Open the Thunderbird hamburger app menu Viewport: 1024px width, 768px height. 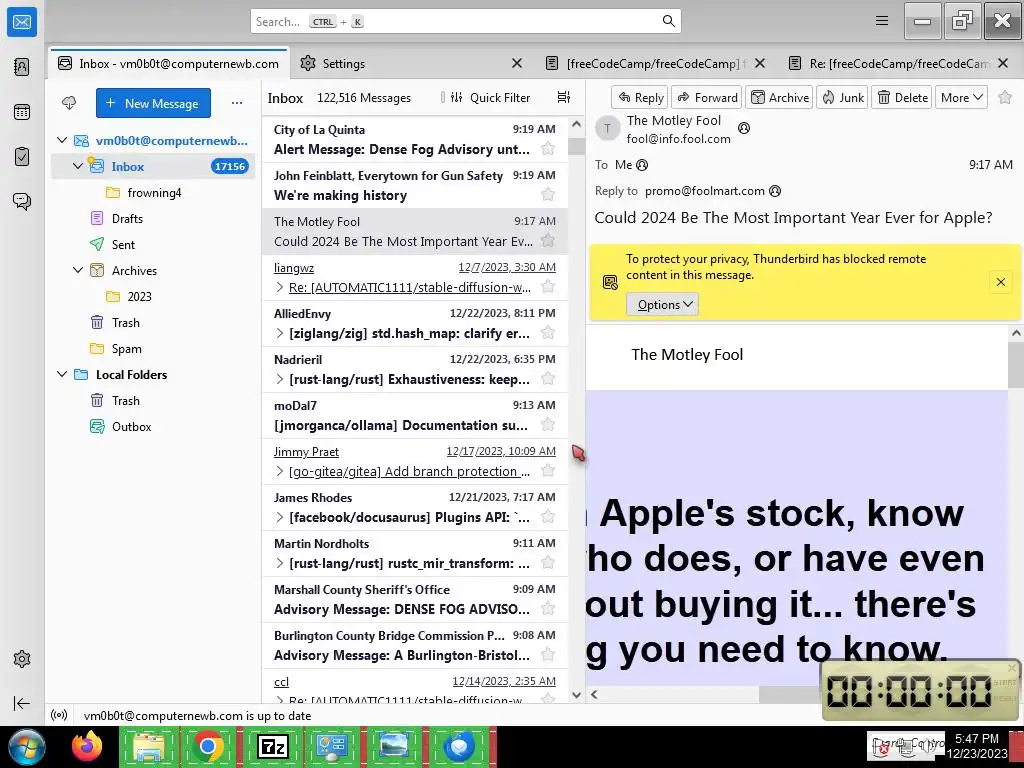[882, 21]
